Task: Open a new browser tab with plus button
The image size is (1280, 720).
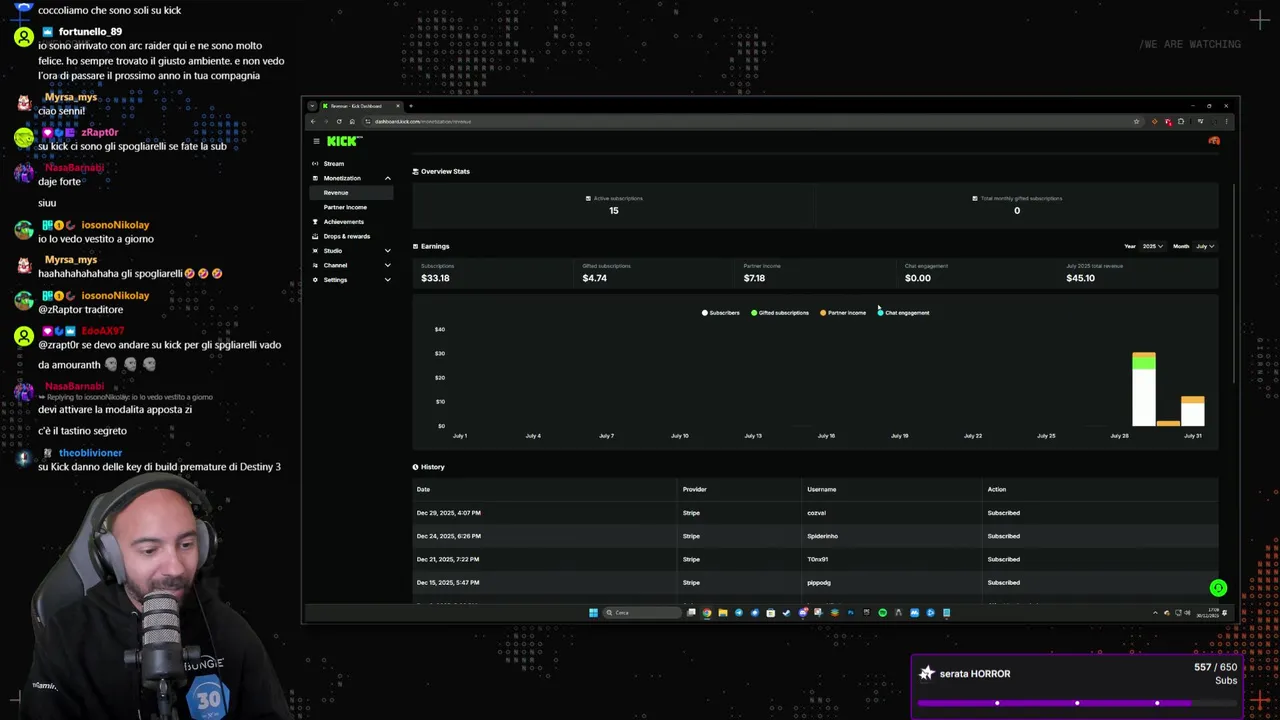Action: point(410,106)
